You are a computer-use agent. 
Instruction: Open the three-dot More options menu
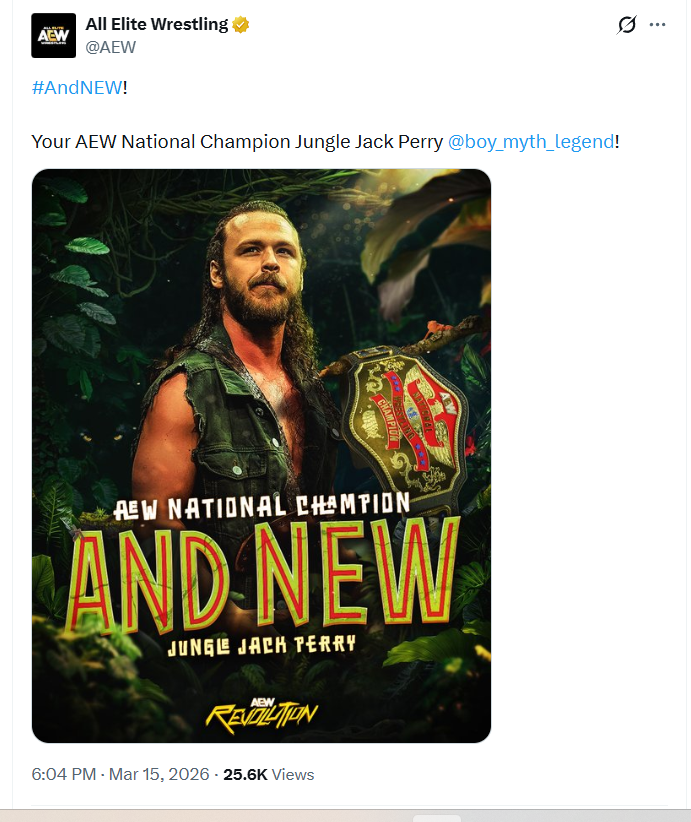click(657, 25)
